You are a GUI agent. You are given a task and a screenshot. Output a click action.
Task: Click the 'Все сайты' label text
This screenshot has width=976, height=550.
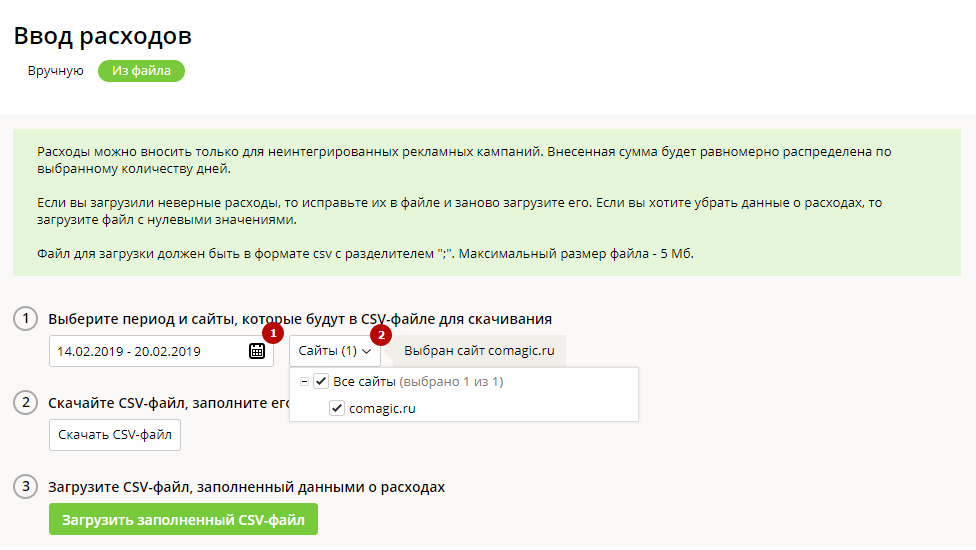[364, 381]
